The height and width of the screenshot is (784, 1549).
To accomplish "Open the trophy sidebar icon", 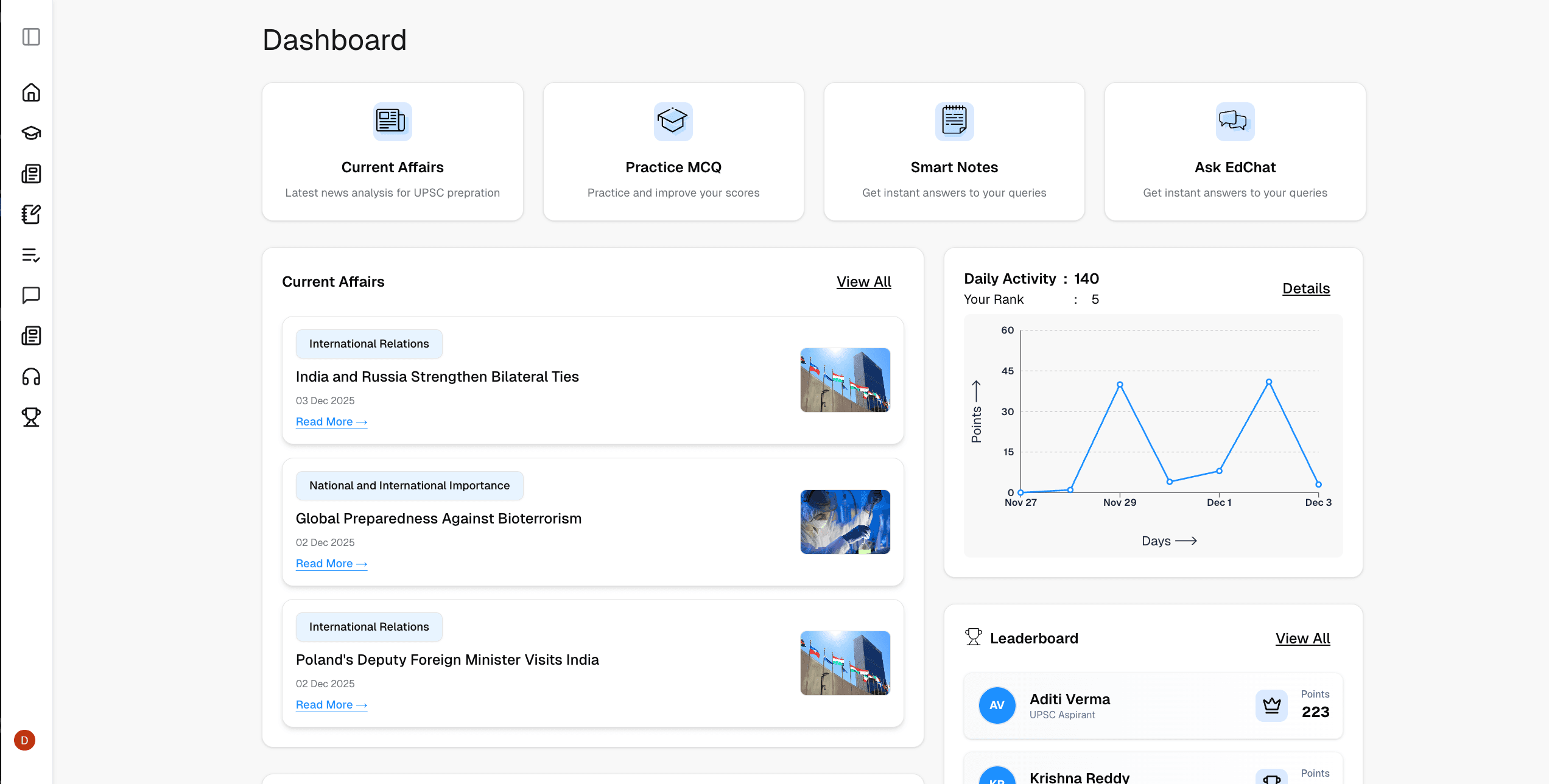I will point(31,417).
